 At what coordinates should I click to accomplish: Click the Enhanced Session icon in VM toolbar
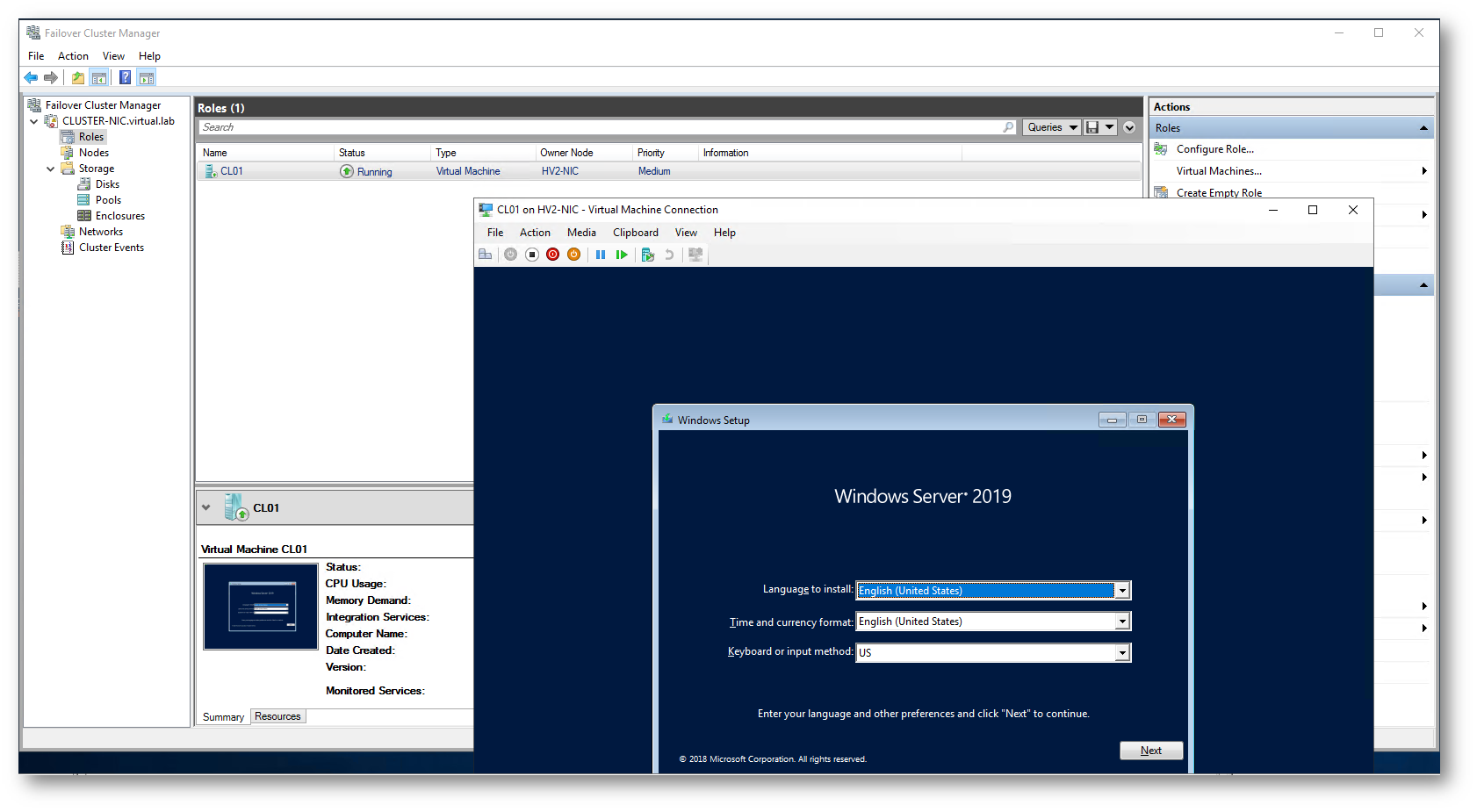[x=695, y=255]
